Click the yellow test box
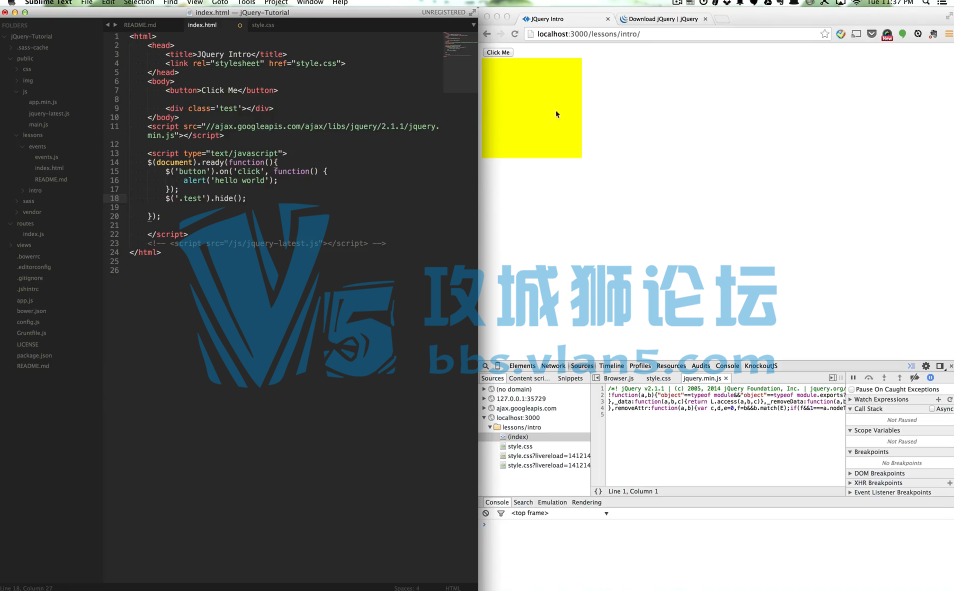This screenshot has width=954, height=591. pos(532,108)
